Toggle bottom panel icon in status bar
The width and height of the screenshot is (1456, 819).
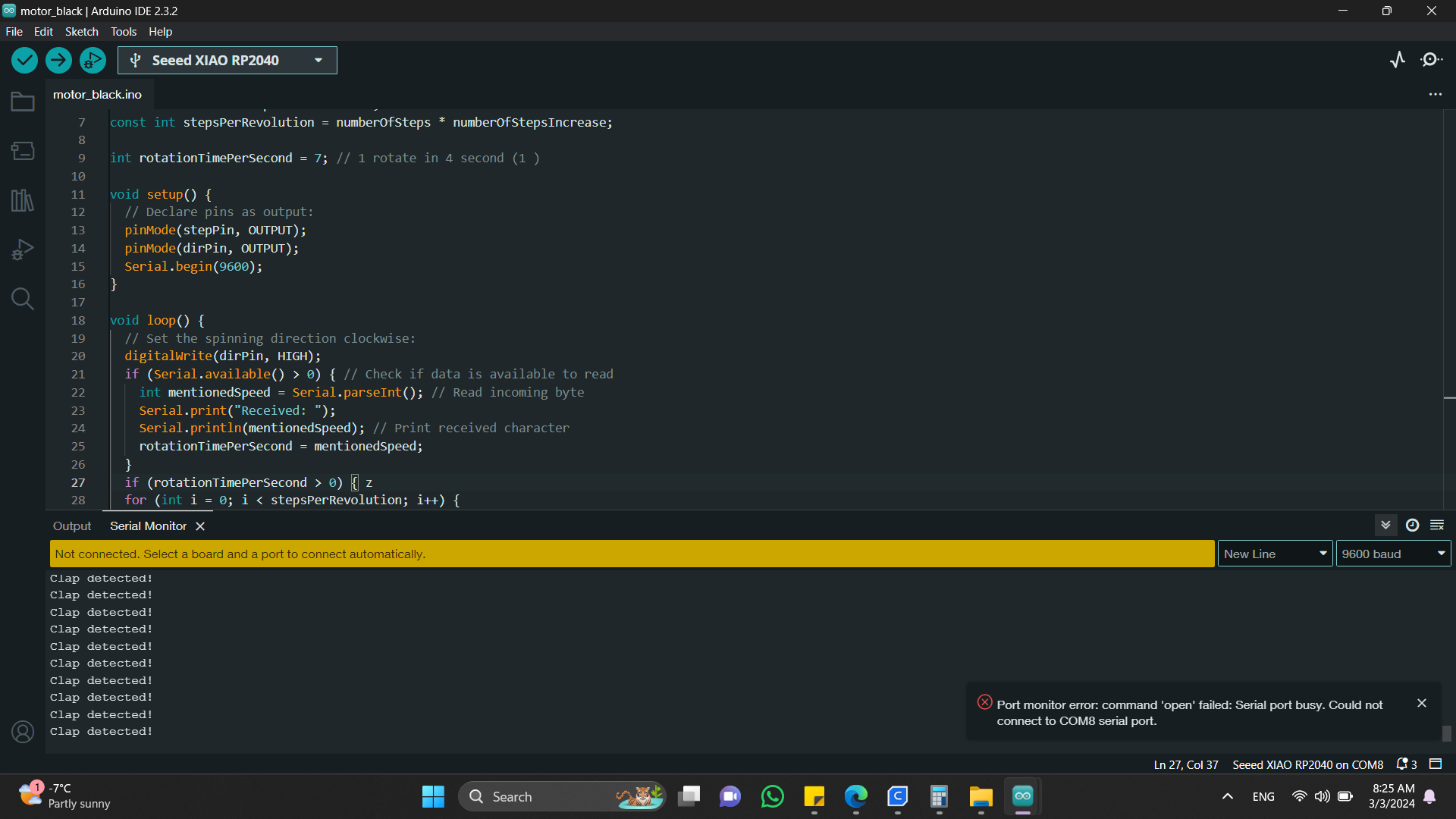tap(1436, 764)
